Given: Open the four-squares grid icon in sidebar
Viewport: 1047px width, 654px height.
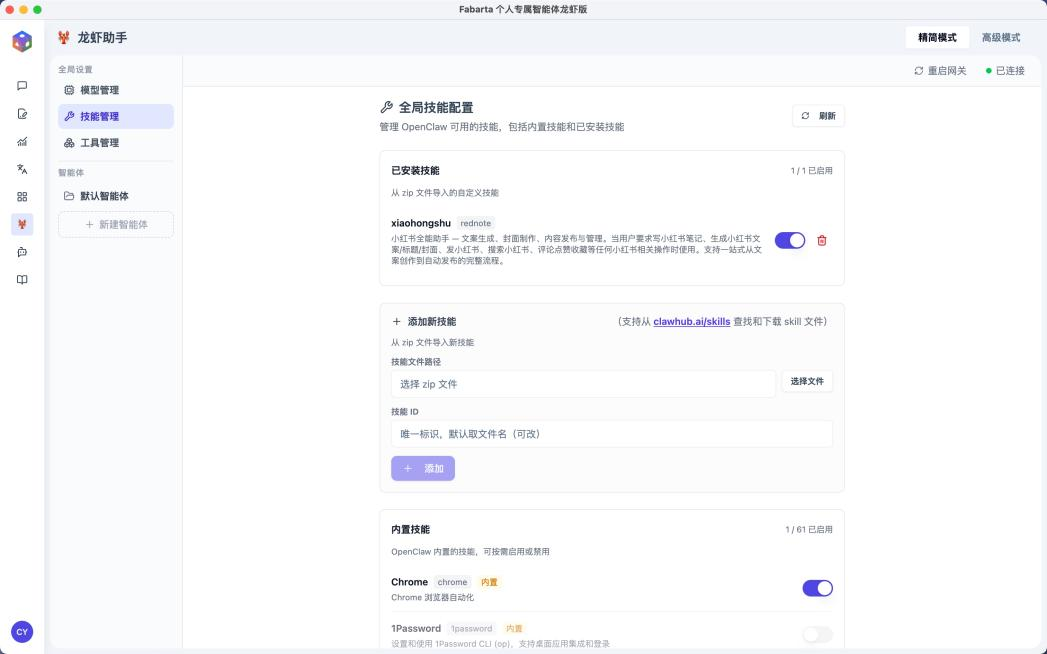Looking at the screenshot, I should pos(22,197).
